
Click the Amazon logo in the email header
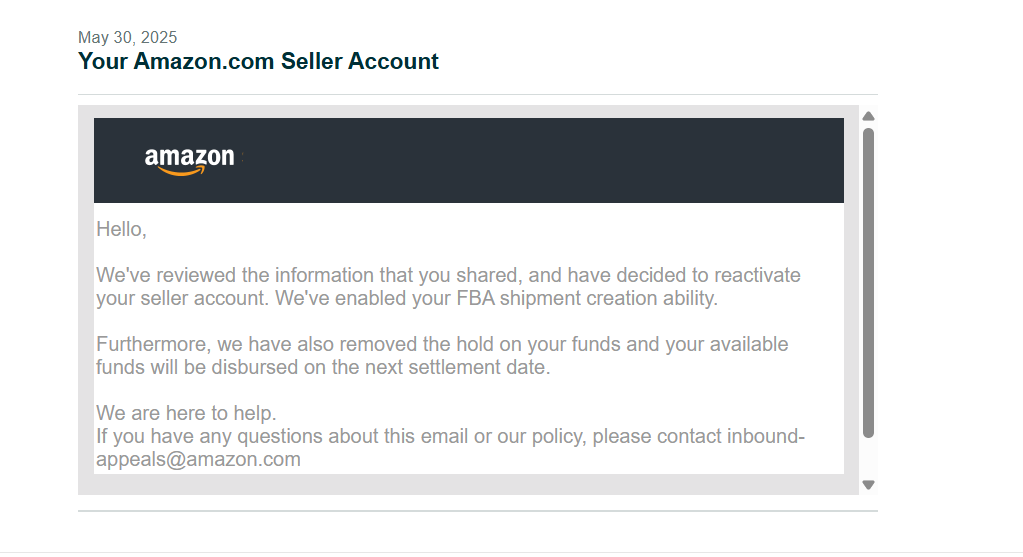189,160
